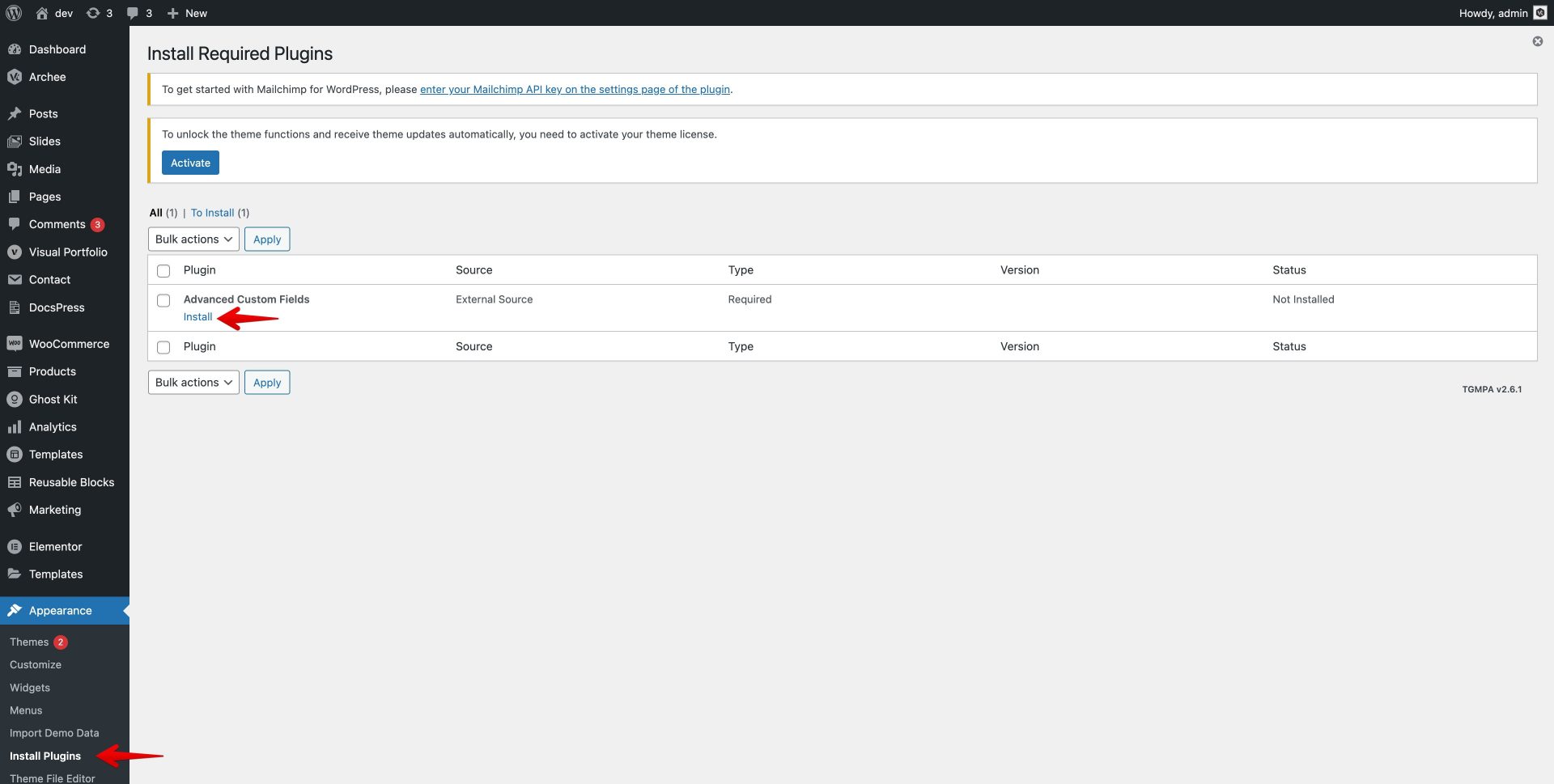
Task: Open the Mailchimp API key settings link
Action: (575, 89)
